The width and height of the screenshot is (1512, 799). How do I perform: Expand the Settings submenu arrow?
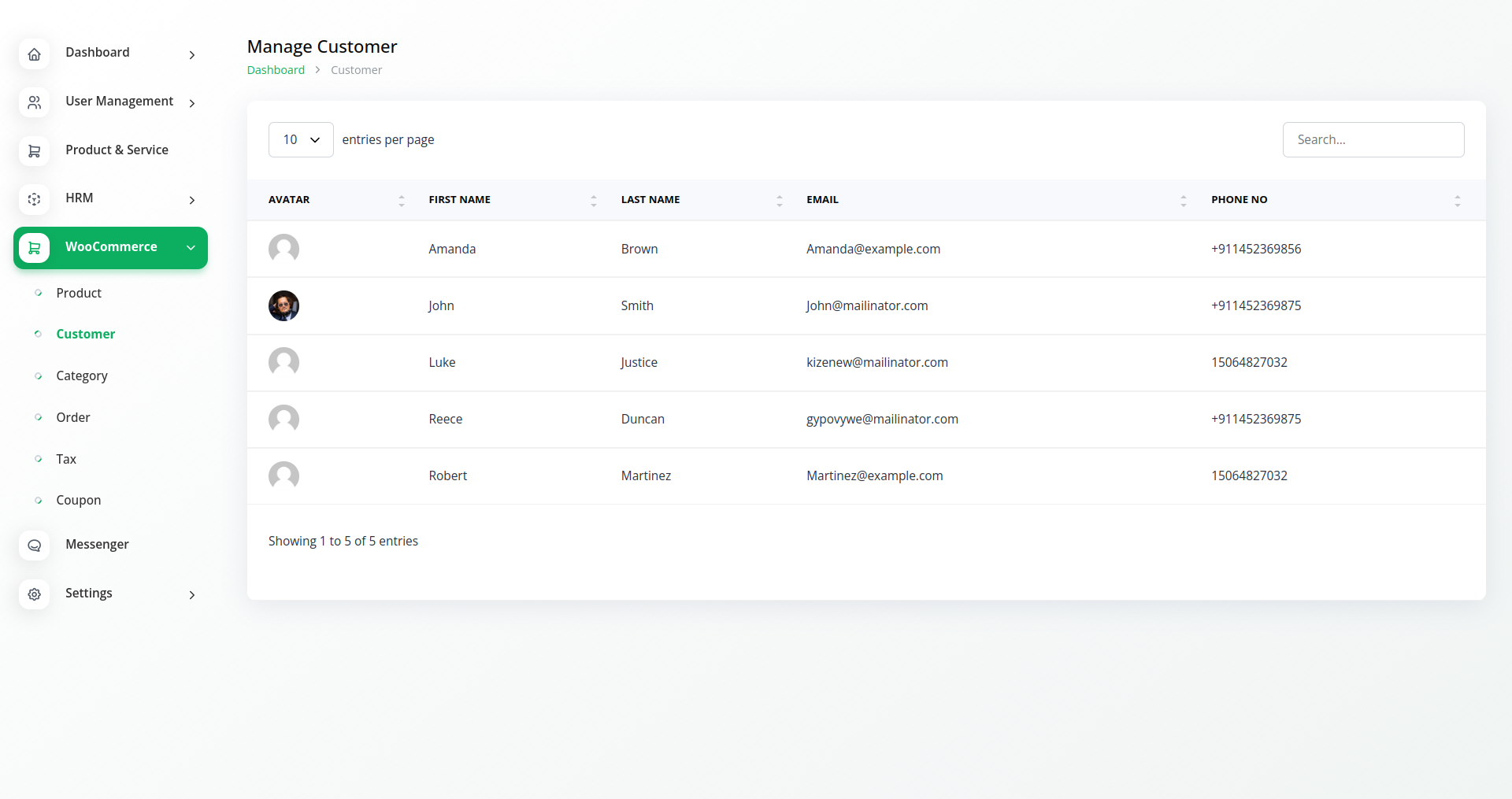[191, 595]
